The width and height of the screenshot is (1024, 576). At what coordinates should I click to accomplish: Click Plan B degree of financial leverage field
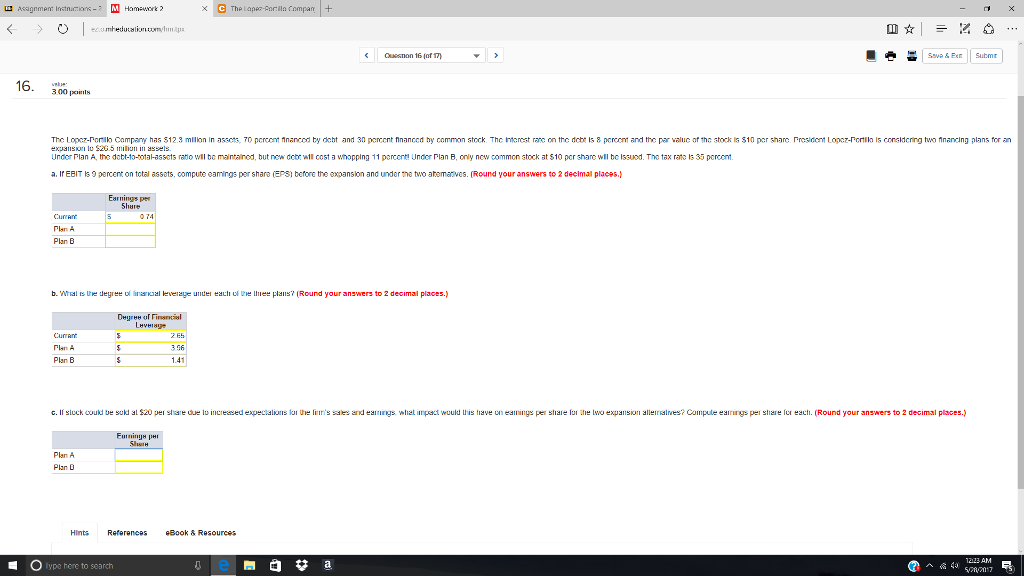click(151, 360)
